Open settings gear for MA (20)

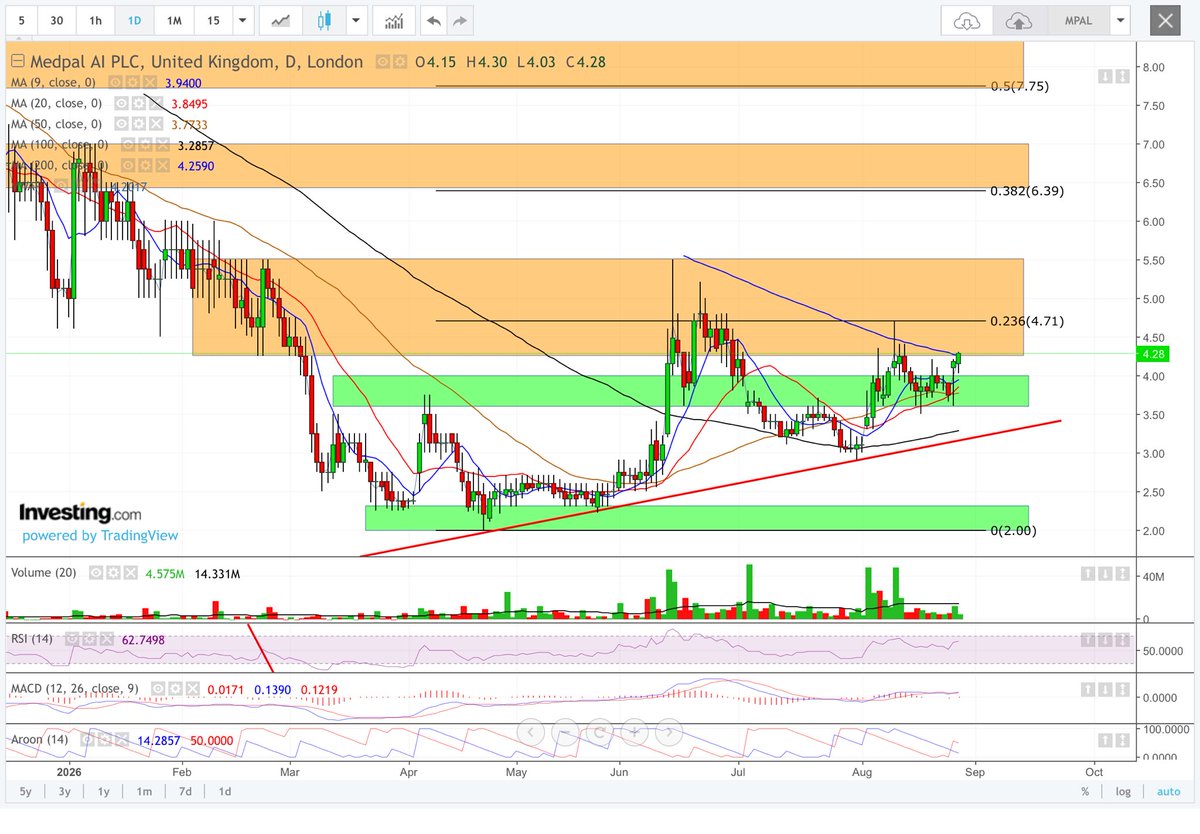(138, 103)
